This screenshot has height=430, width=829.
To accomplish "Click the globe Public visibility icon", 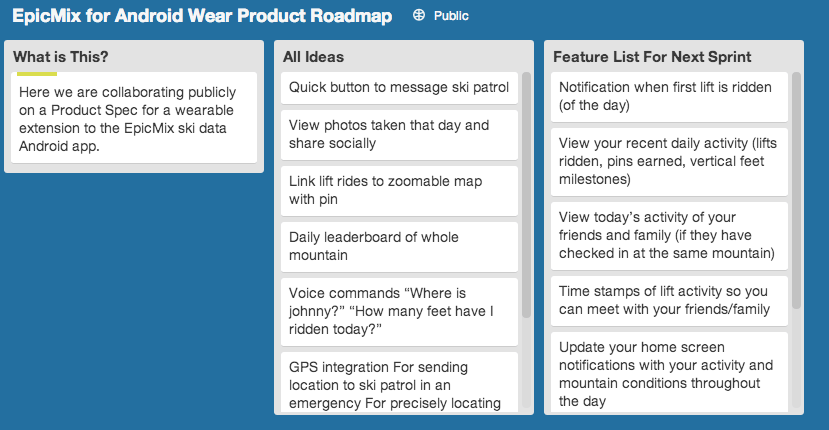I will (x=419, y=15).
